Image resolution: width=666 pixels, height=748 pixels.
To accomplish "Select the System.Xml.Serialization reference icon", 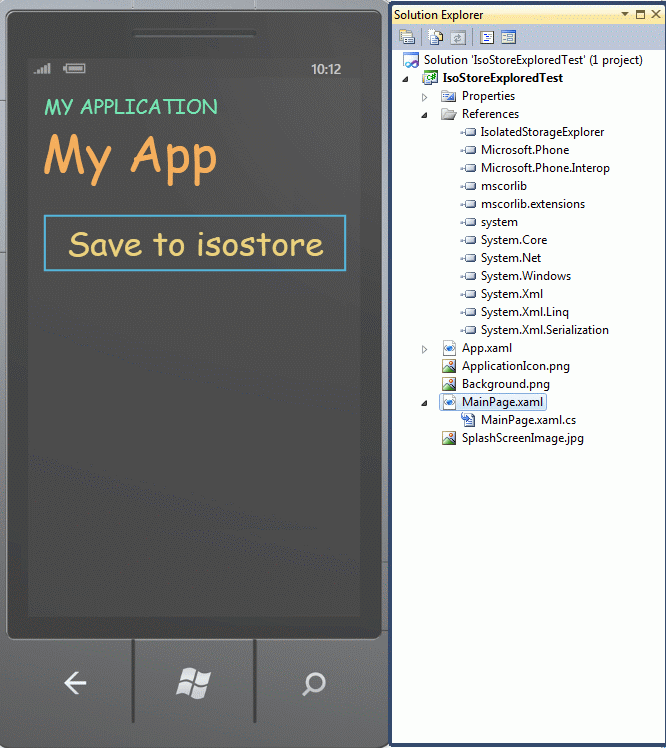I will point(468,330).
